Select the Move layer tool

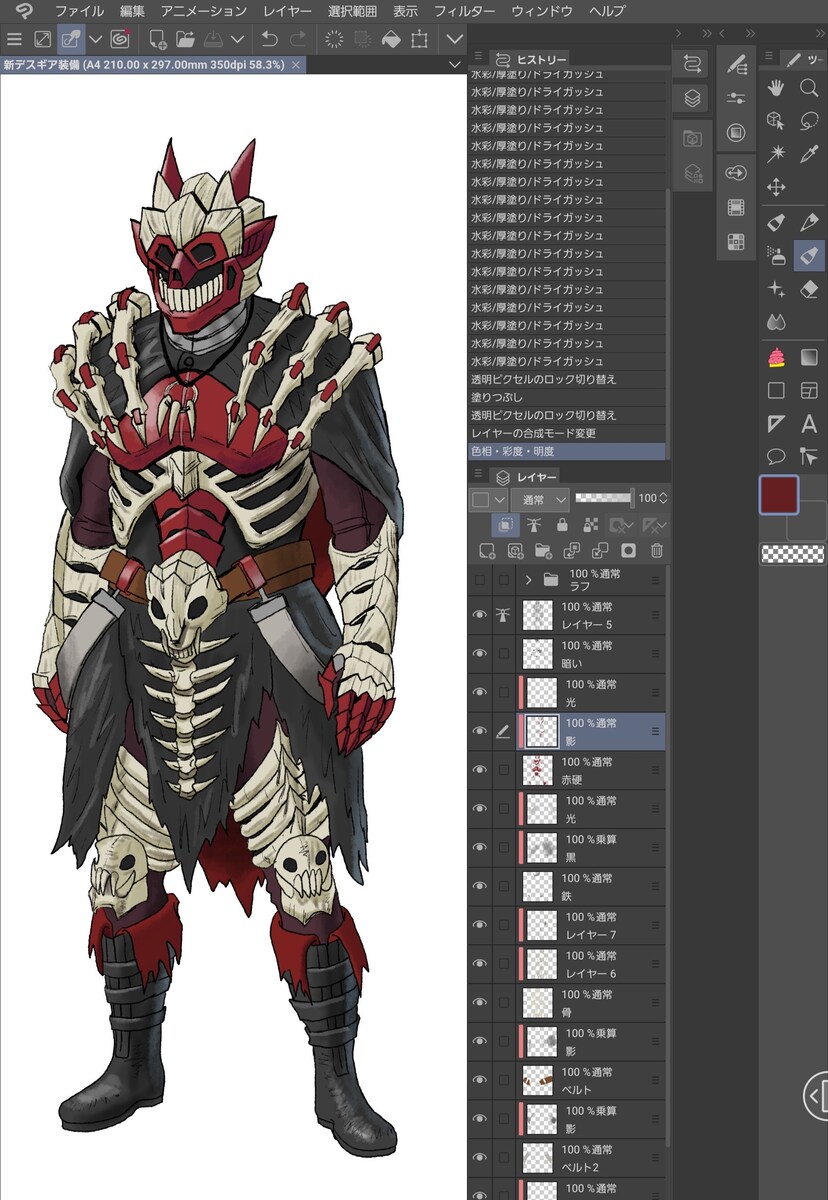776,187
